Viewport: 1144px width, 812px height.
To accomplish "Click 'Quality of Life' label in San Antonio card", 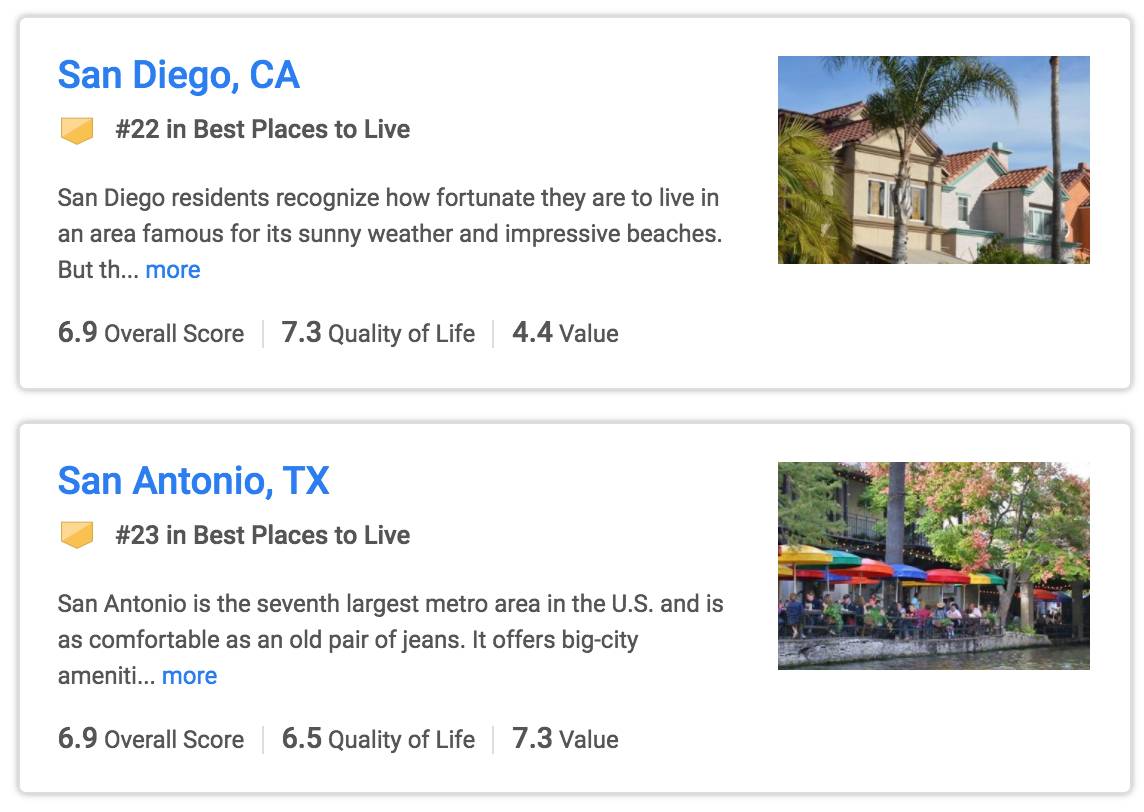I will coord(401,740).
